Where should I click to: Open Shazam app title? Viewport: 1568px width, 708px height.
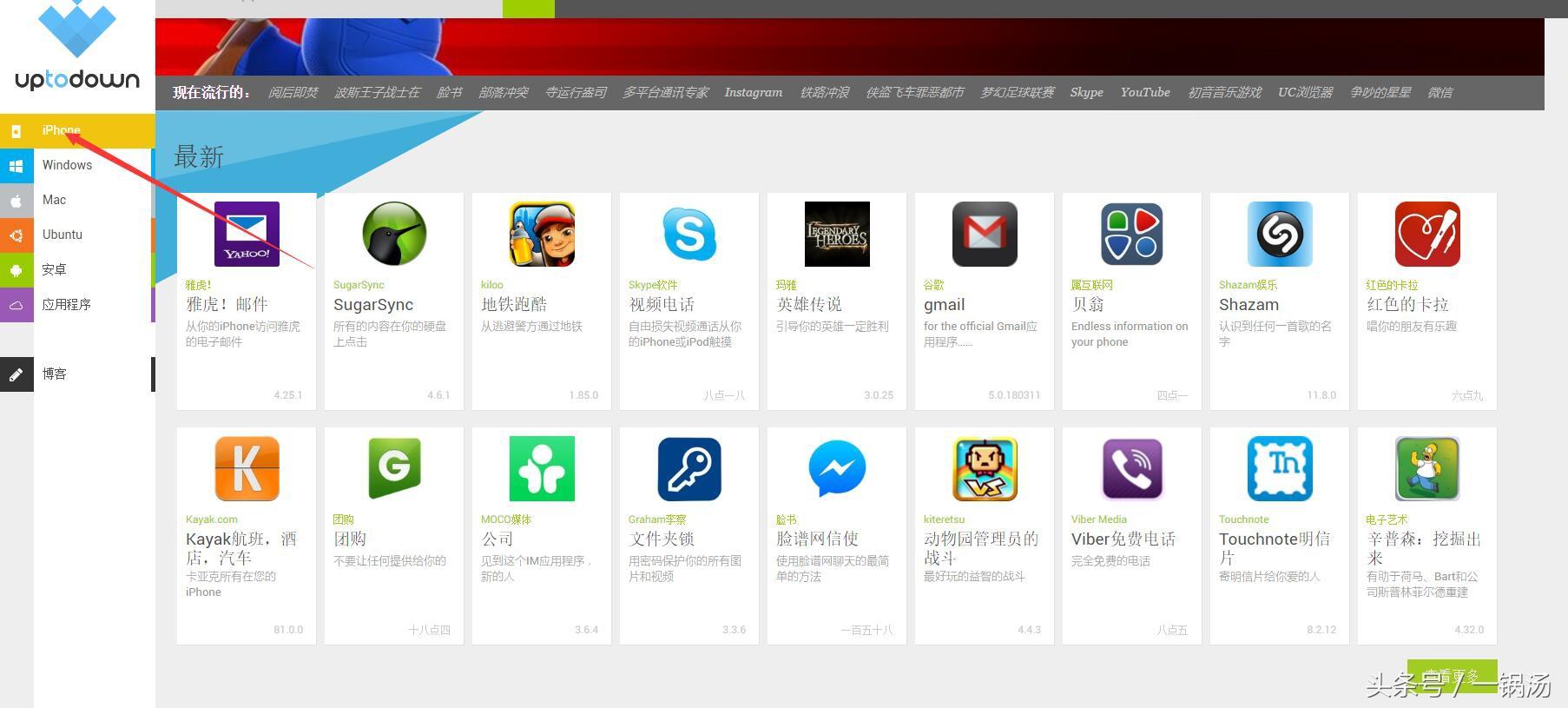point(1248,305)
